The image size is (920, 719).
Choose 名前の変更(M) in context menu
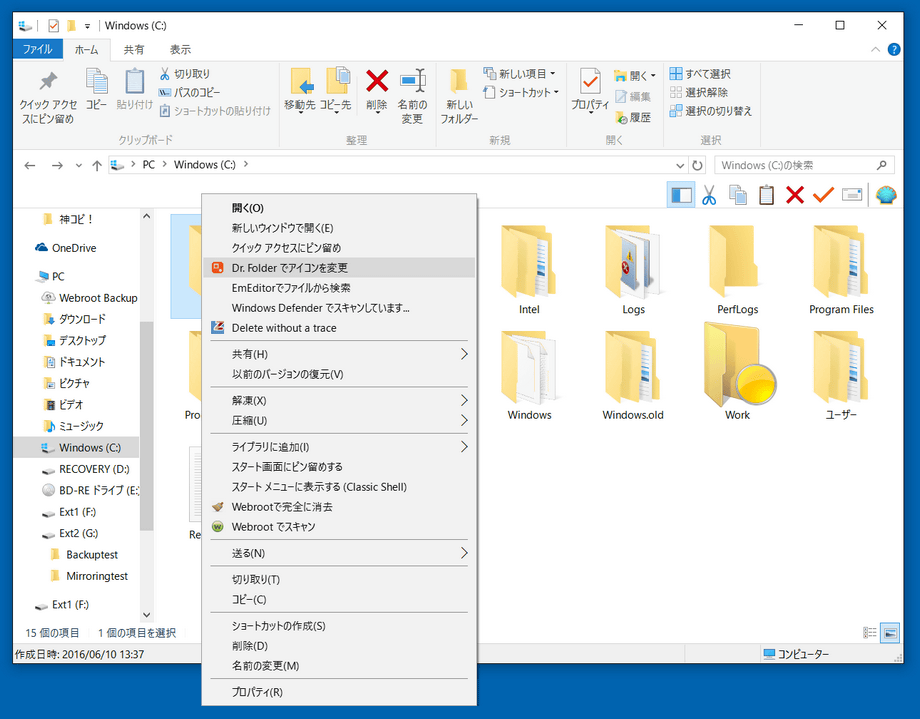(x=339, y=666)
